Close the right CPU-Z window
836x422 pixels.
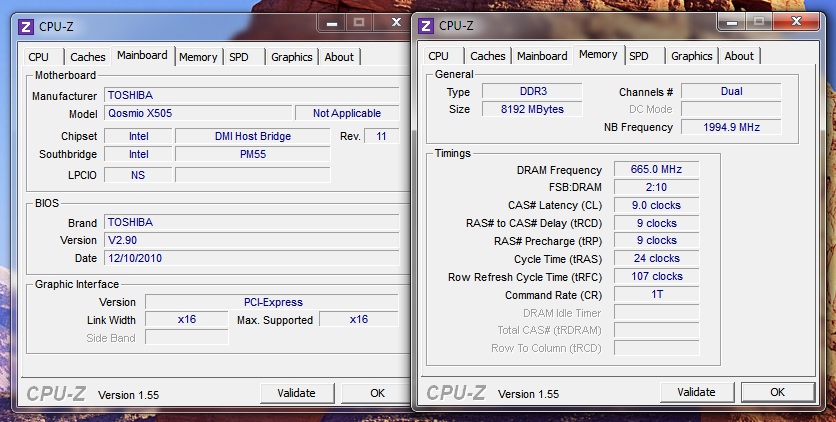click(x=796, y=22)
